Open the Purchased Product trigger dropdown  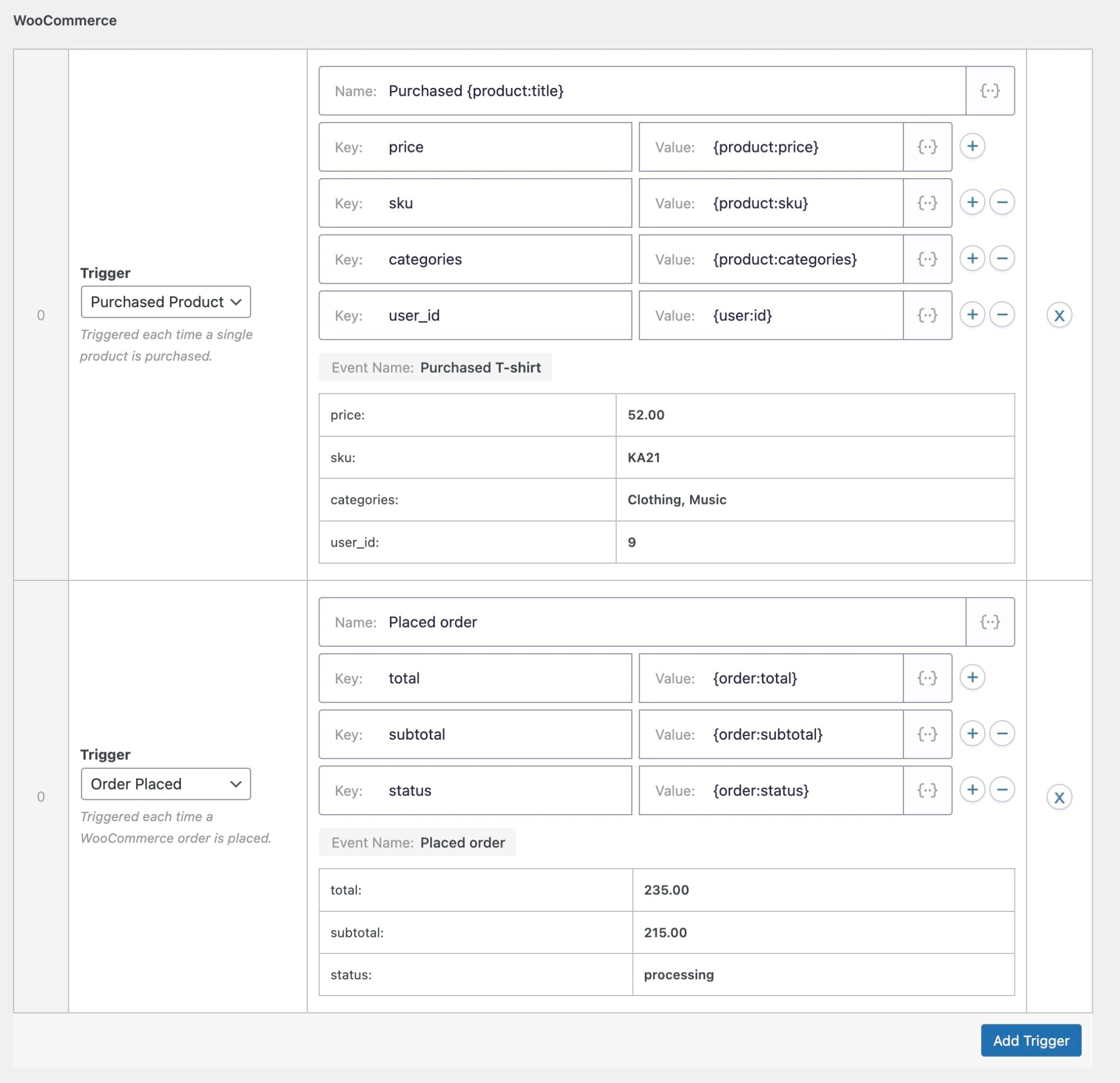(x=166, y=302)
